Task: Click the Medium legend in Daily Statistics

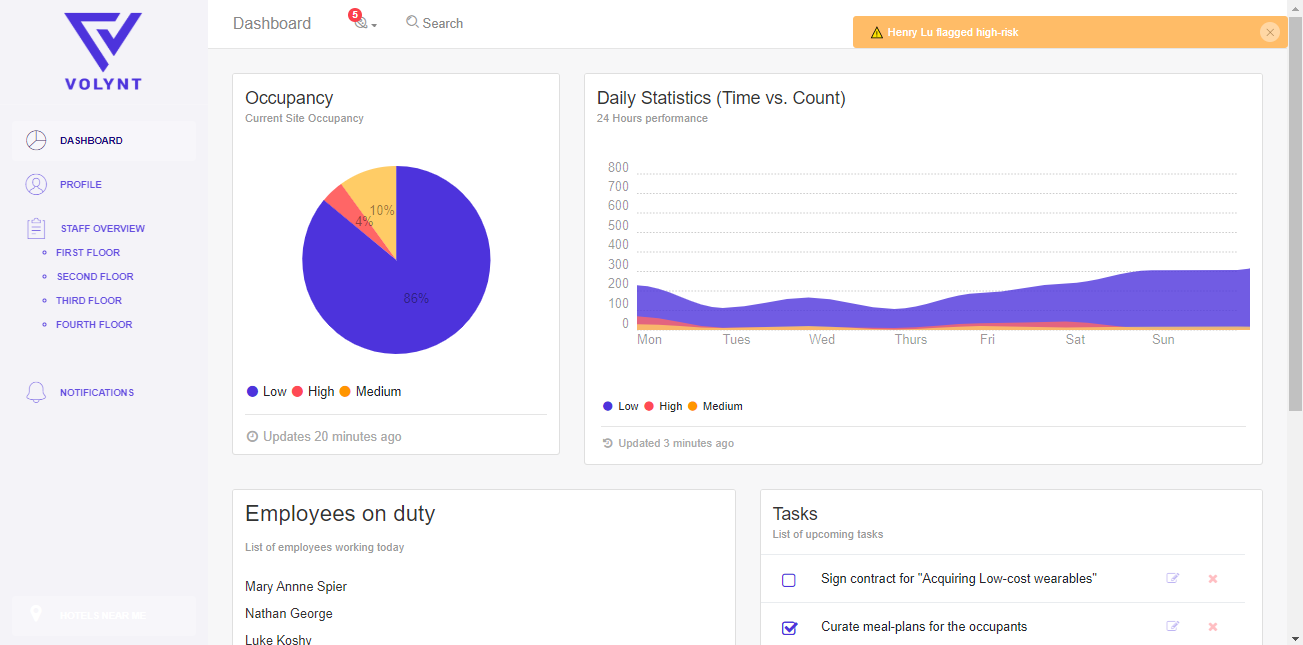Action: [715, 407]
